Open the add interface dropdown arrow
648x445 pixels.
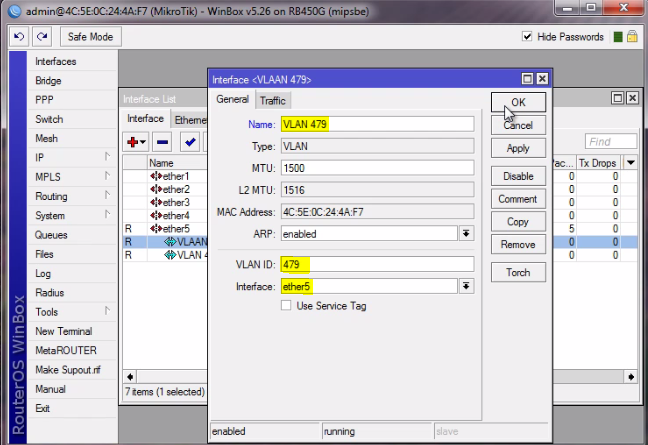143,142
